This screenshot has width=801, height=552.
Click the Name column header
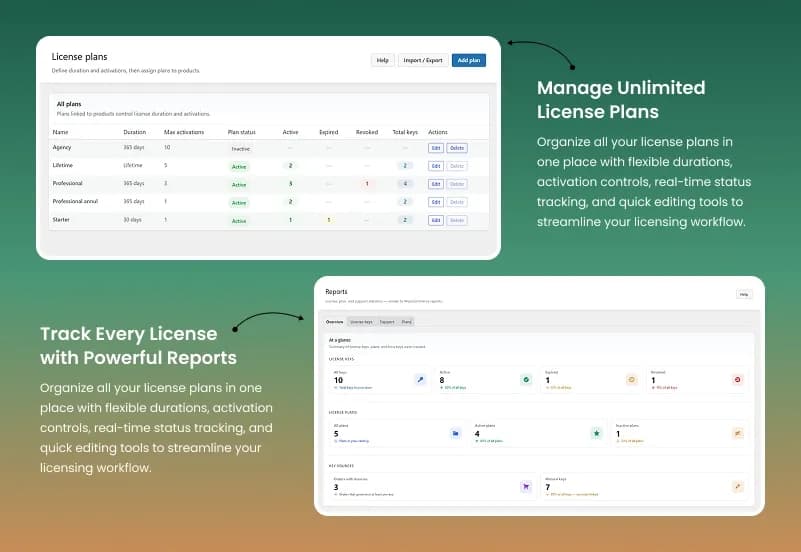coord(60,132)
